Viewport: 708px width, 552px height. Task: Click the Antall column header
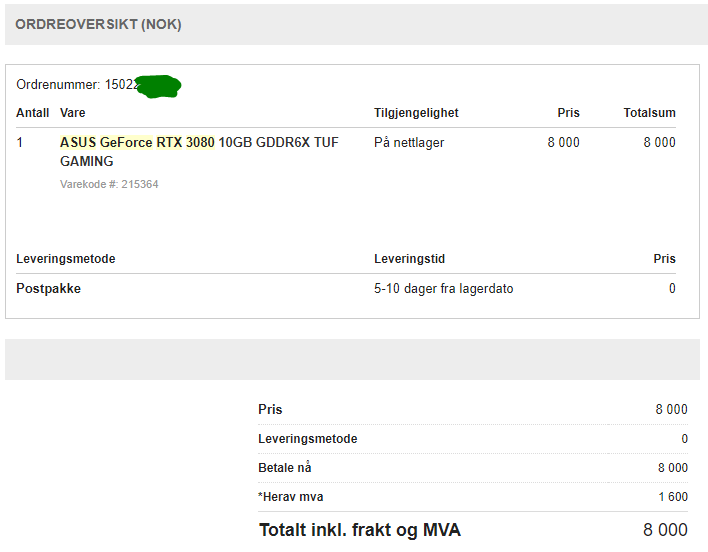pos(33,113)
